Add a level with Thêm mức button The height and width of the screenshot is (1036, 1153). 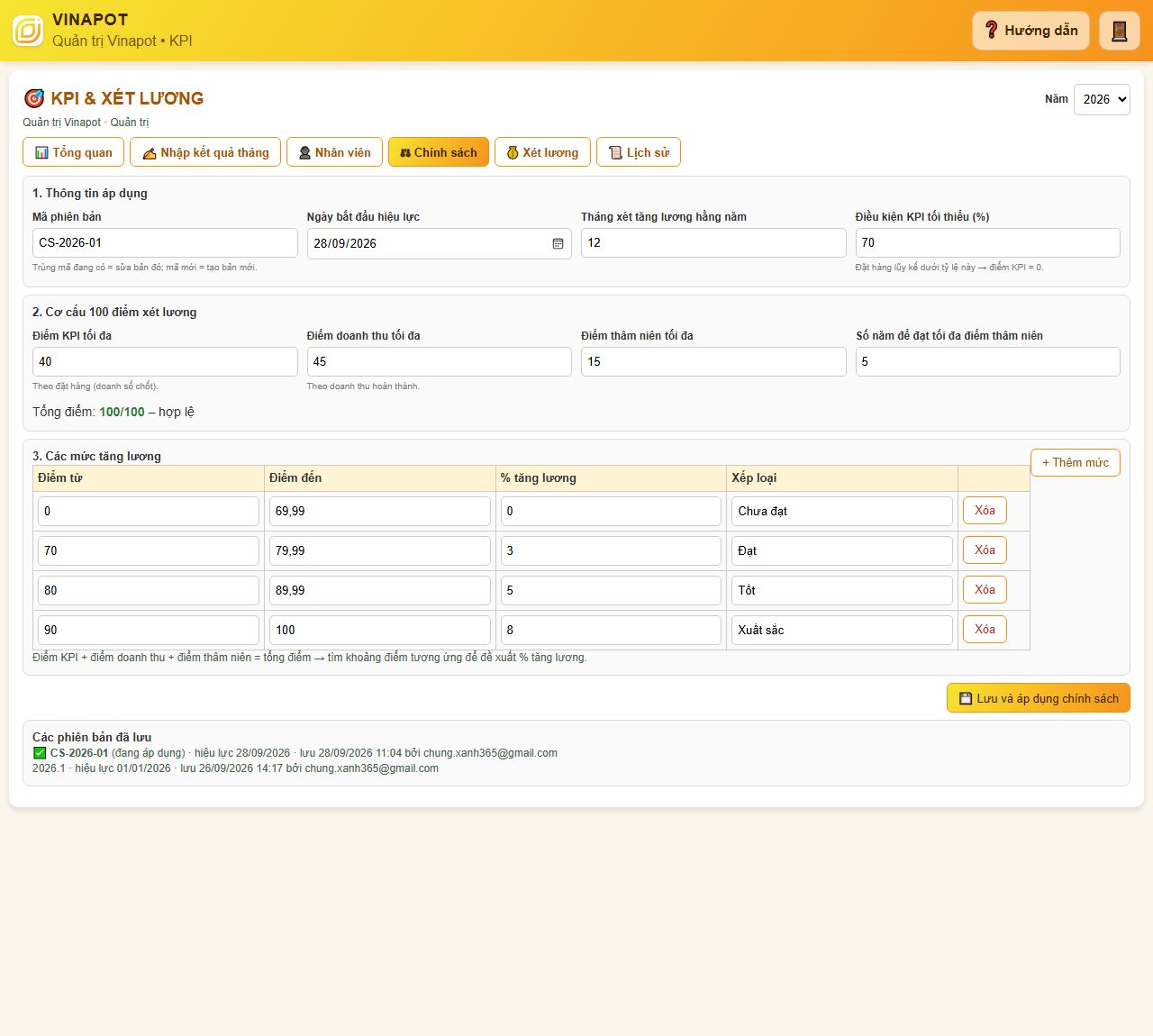pyautogui.click(x=1076, y=462)
